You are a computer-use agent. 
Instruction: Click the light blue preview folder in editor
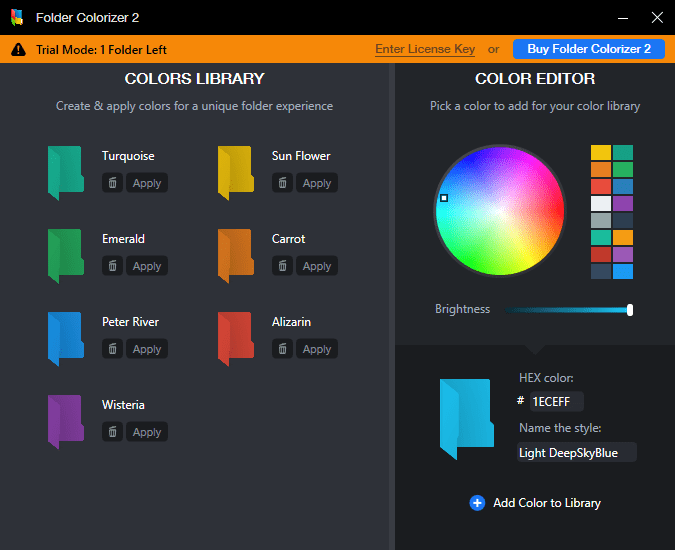(466, 419)
